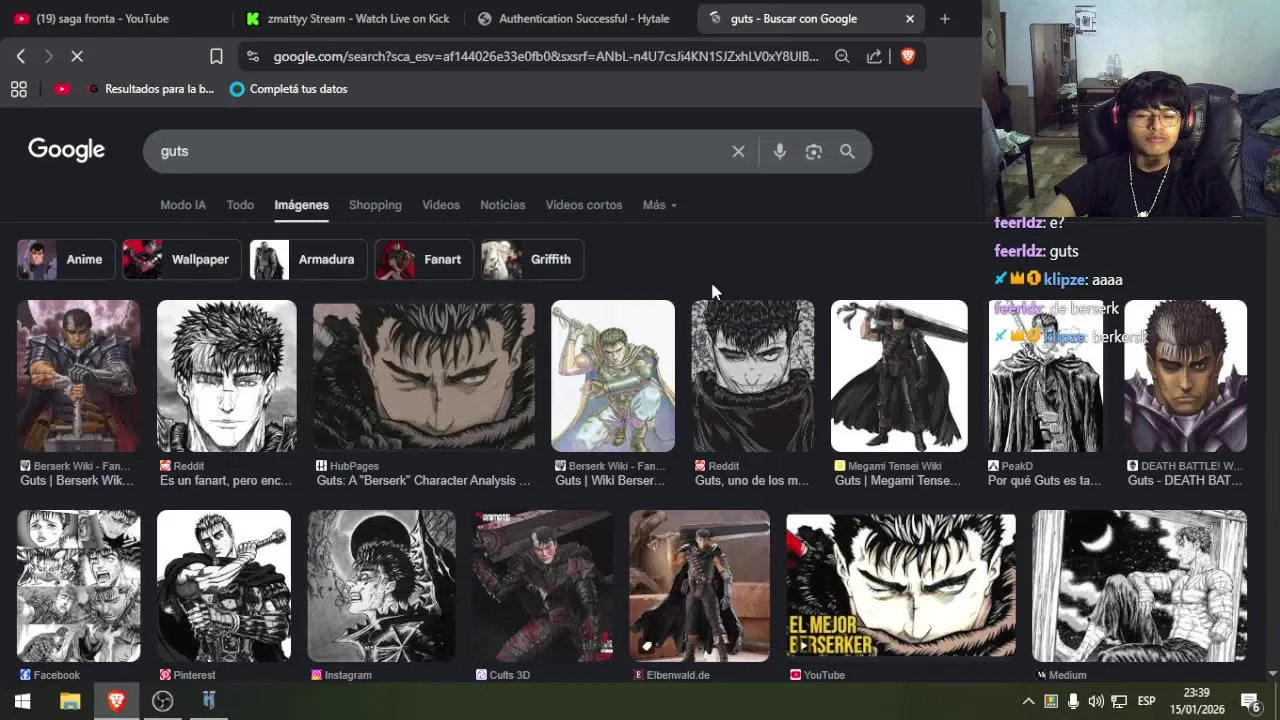1280x720 pixels.
Task: Share this page icon
Action: coord(874,57)
